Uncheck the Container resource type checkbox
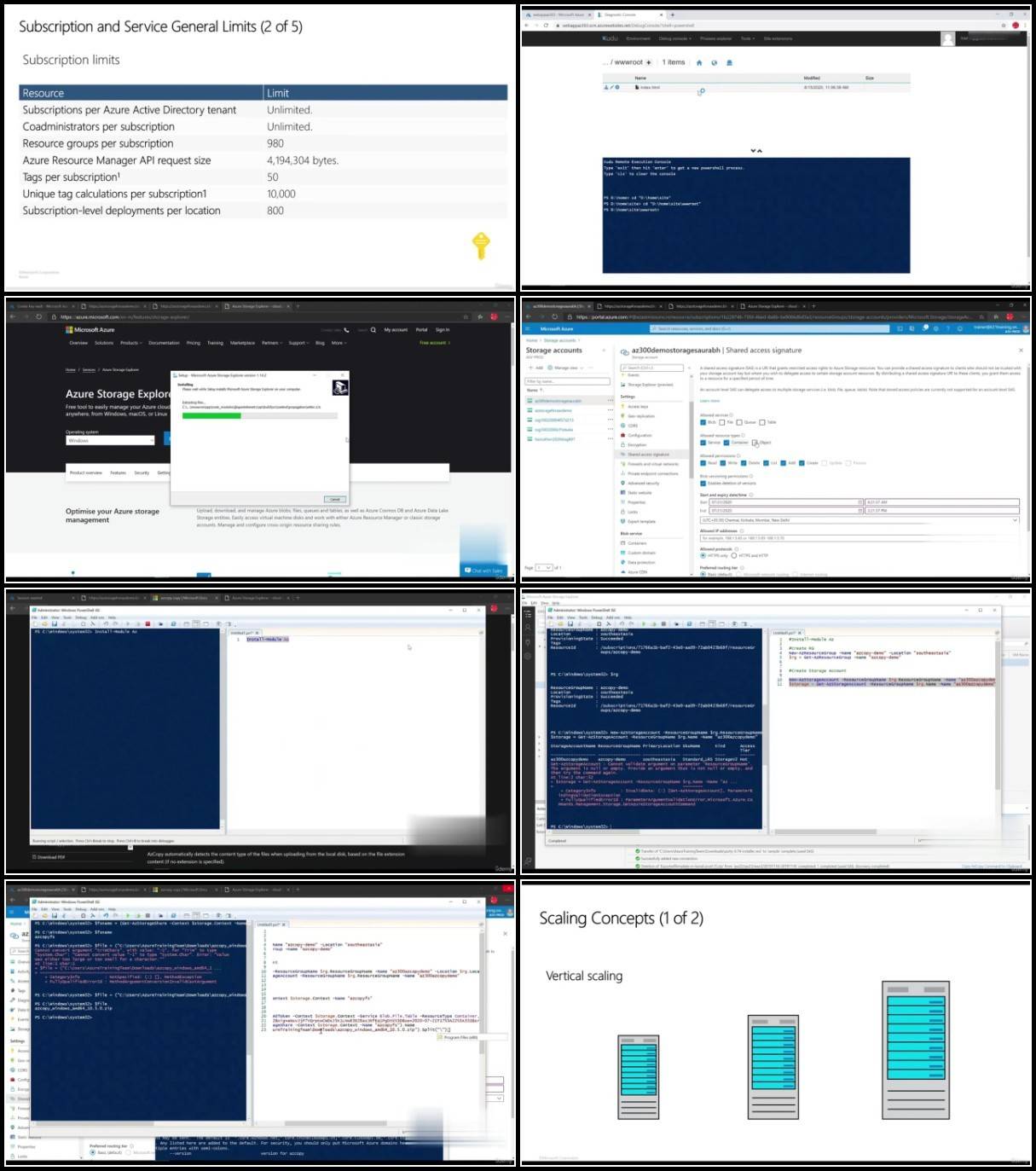1036x1171 pixels. coord(726,443)
